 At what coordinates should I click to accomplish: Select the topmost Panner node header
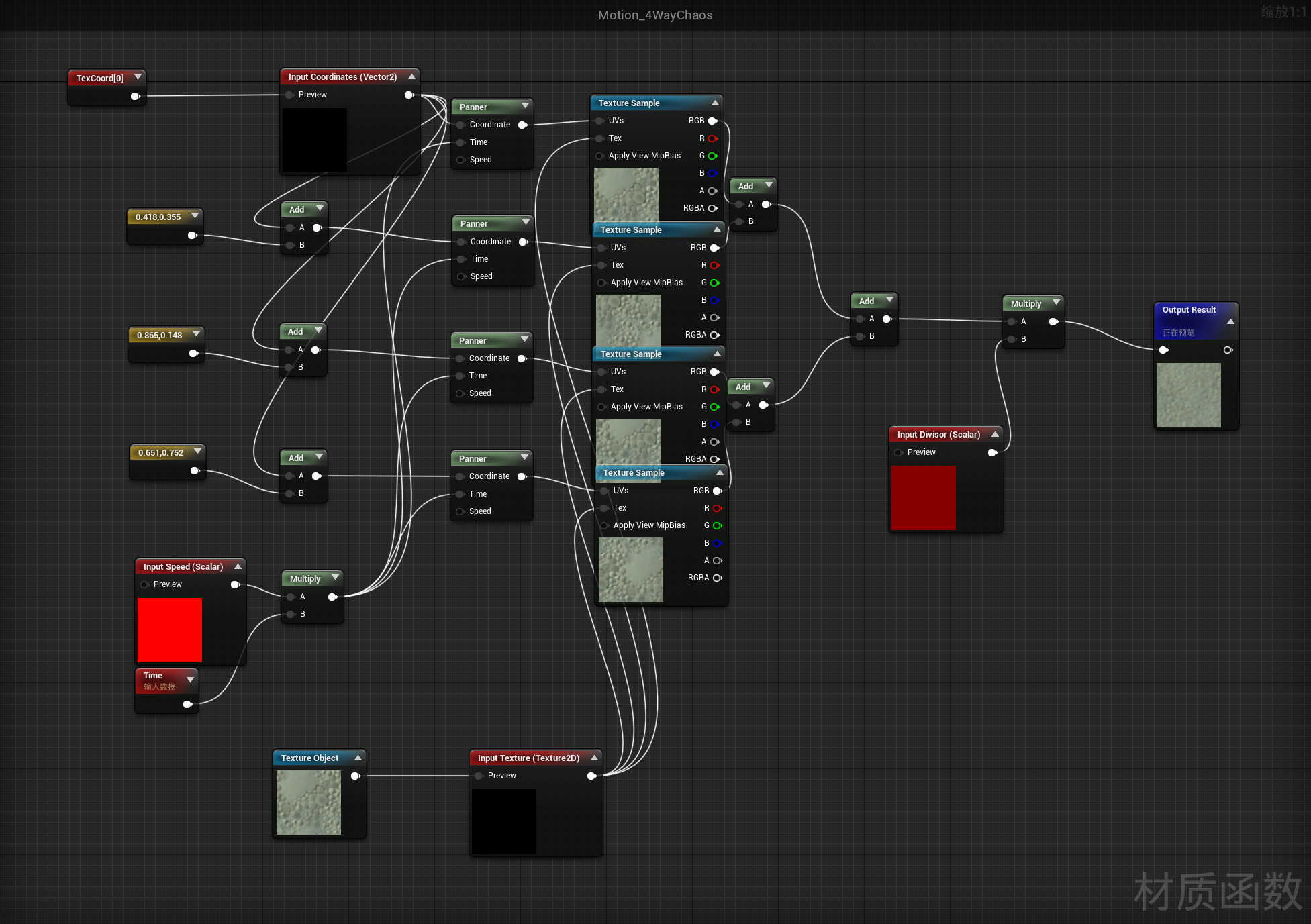[483, 107]
